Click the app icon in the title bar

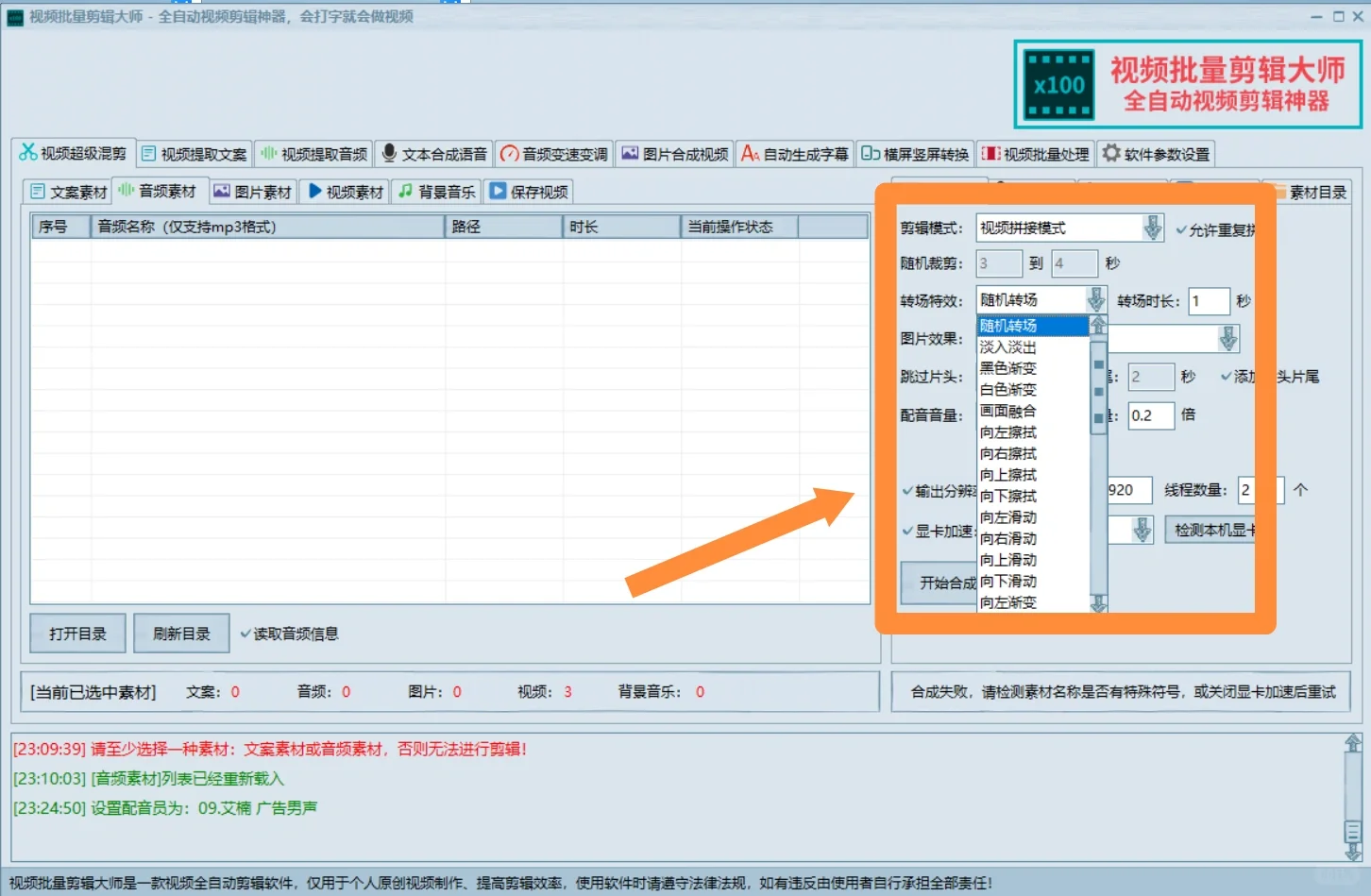[x=15, y=17]
